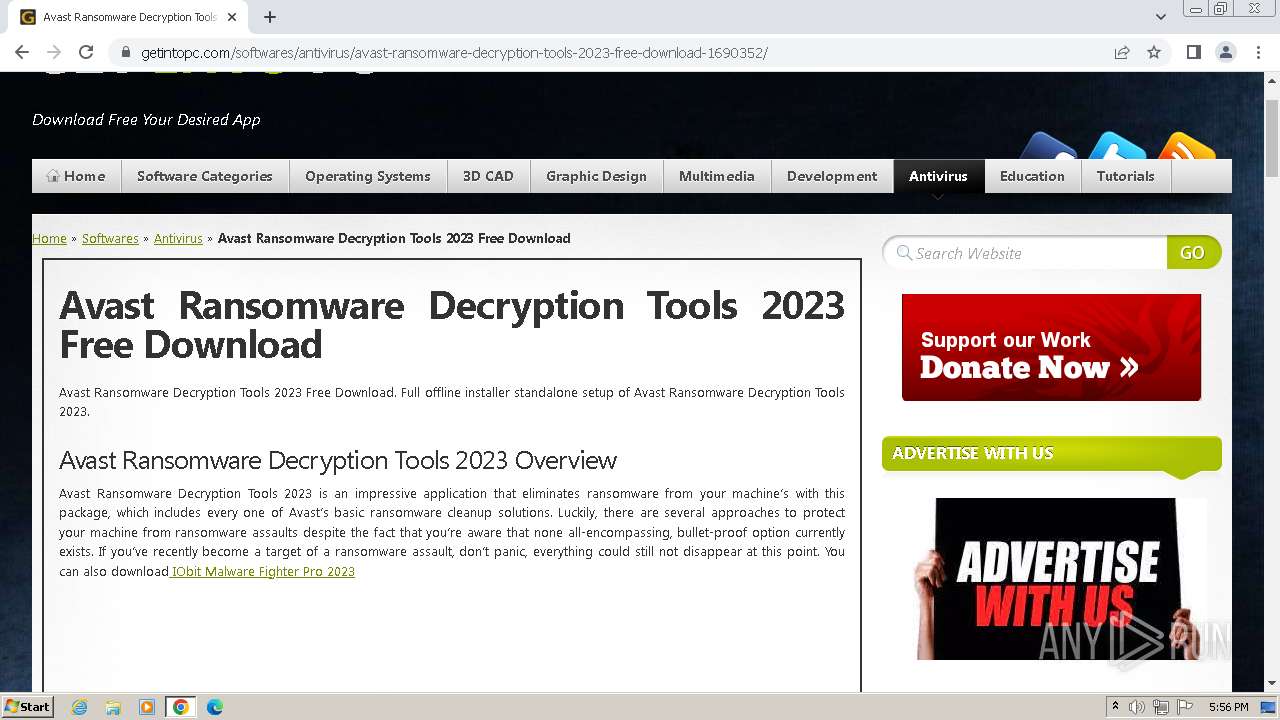Click the page scrollbar down arrow
Image resolution: width=1280 pixels, height=720 pixels.
click(x=1272, y=684)
